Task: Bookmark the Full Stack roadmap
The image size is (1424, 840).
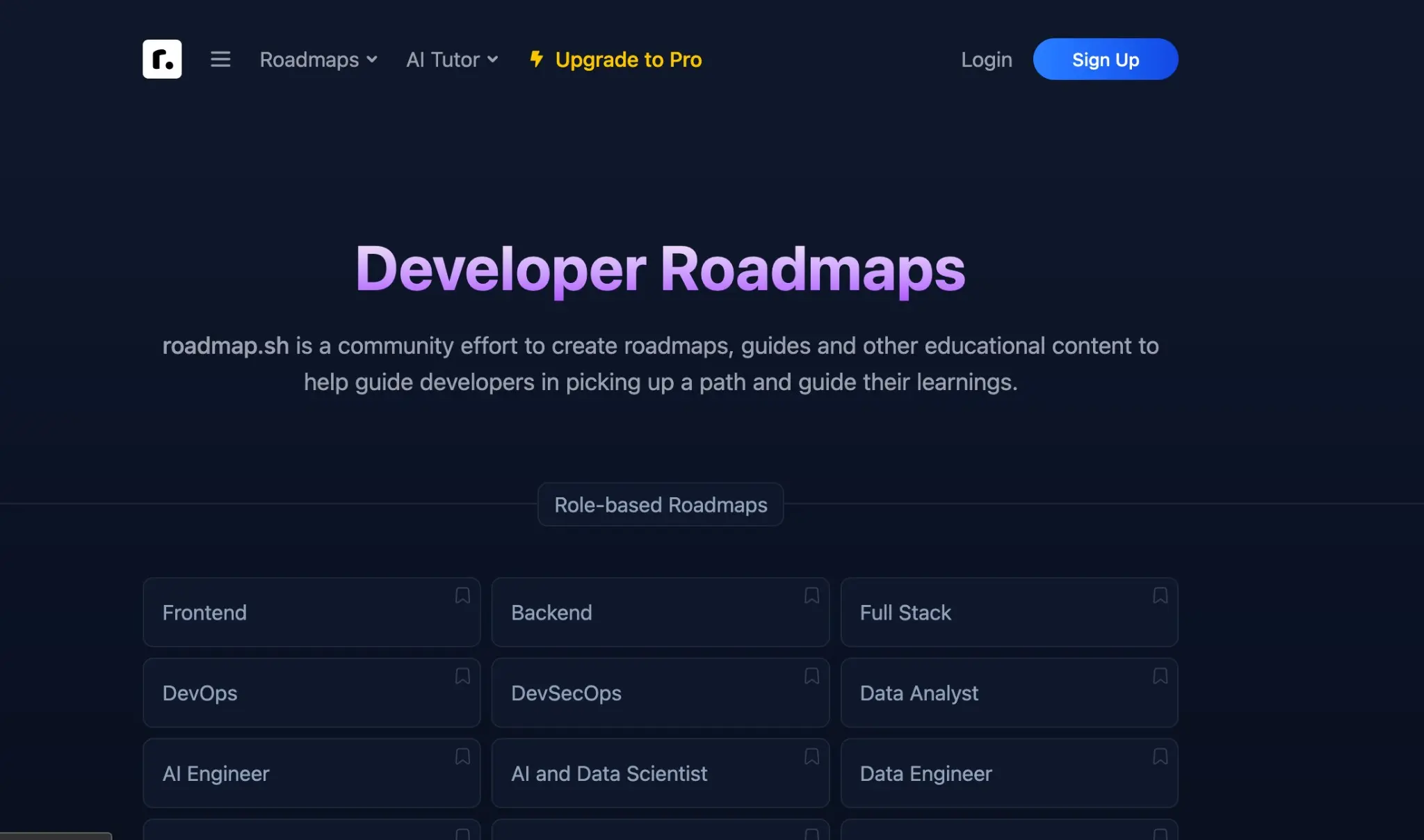Action: tap(1160, 595)
